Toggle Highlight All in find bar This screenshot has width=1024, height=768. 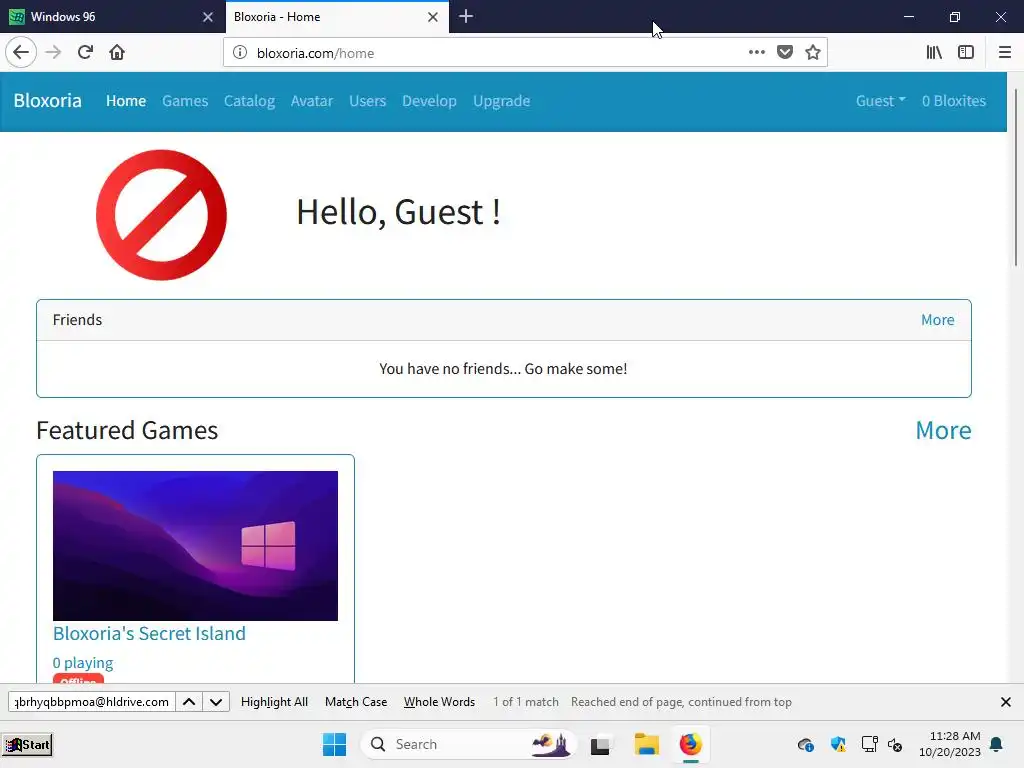click(274, 701)
